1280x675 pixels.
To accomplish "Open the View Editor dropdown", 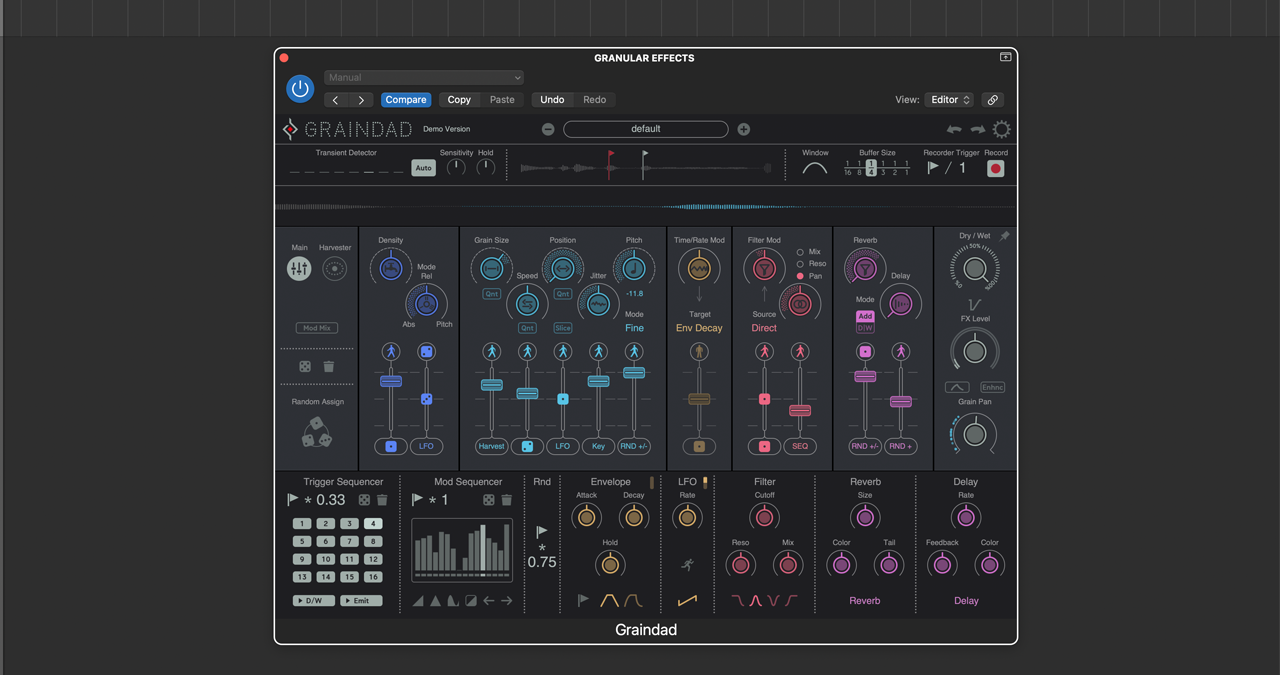I will (949, 100).
